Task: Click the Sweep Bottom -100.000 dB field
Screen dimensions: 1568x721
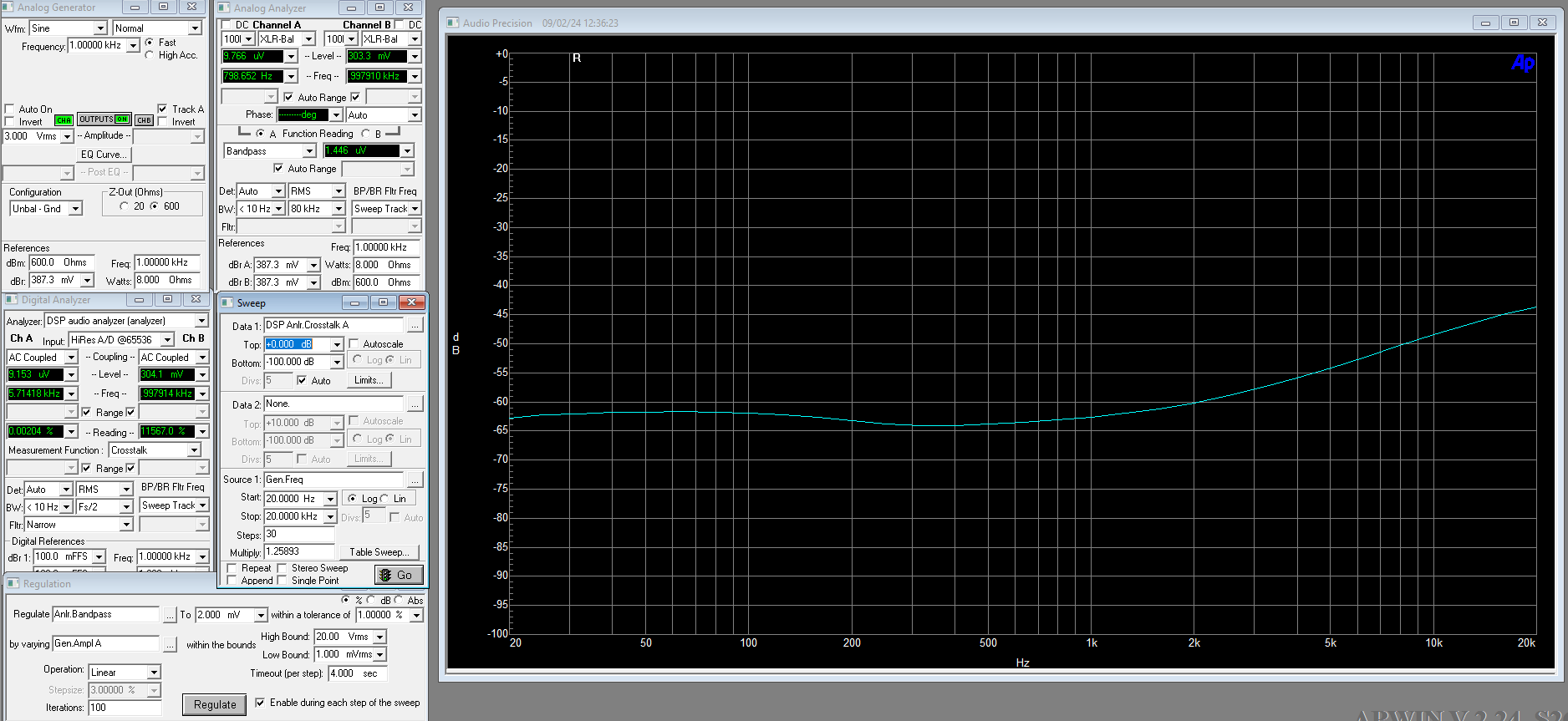Action: point(298,363)
